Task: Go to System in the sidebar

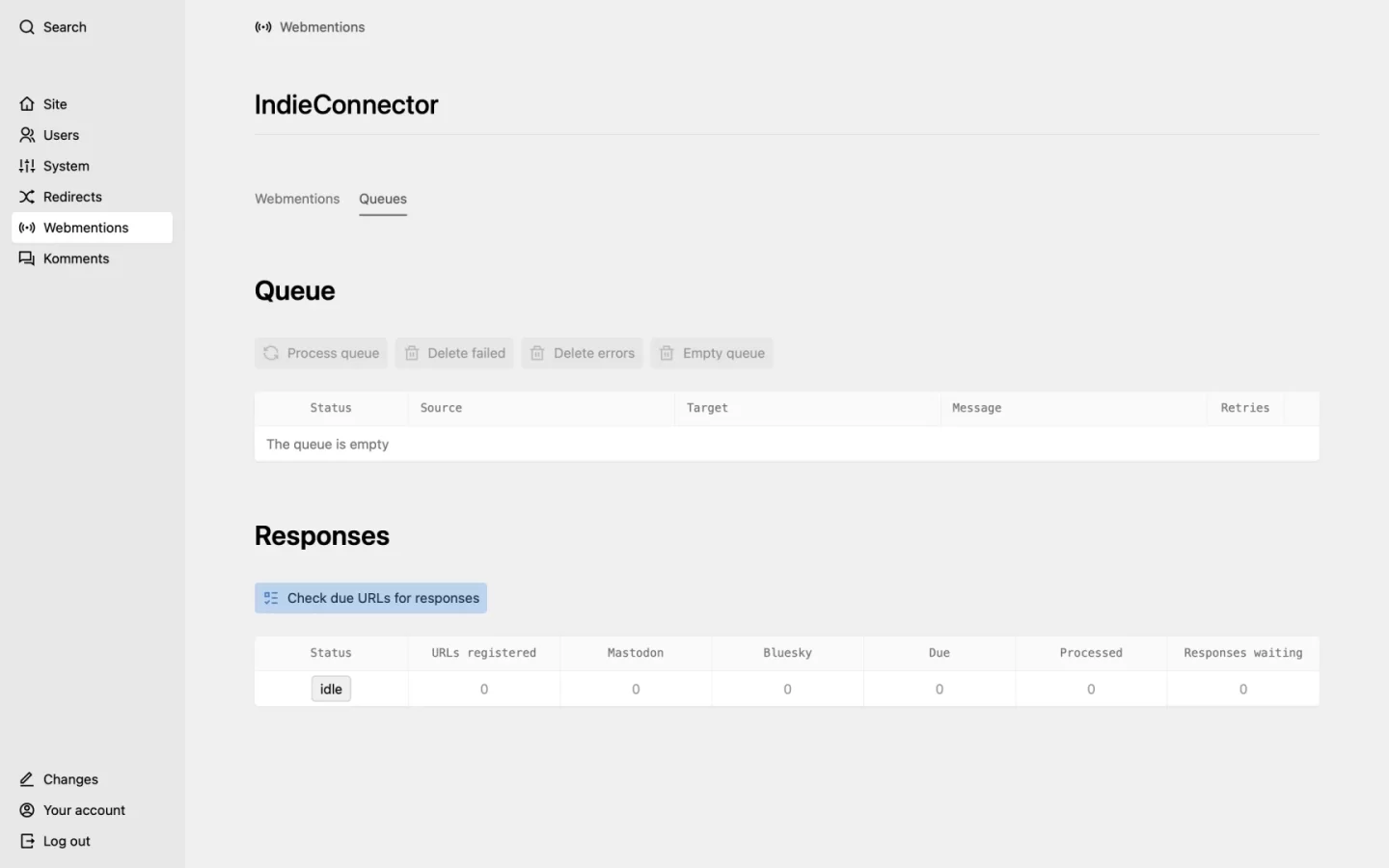Action: (92, 166)
